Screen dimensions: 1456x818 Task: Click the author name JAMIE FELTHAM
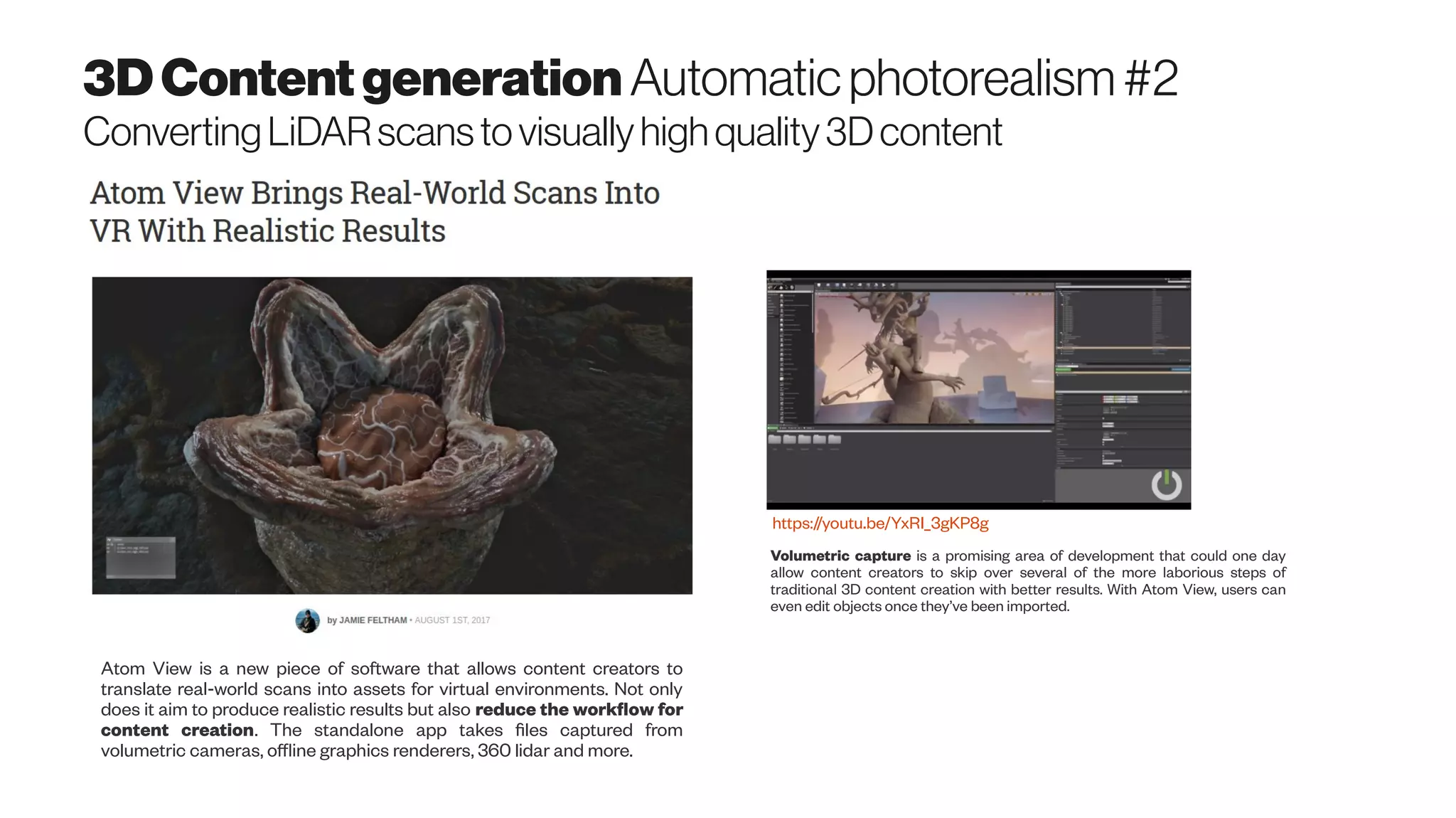tap(373, 620)
